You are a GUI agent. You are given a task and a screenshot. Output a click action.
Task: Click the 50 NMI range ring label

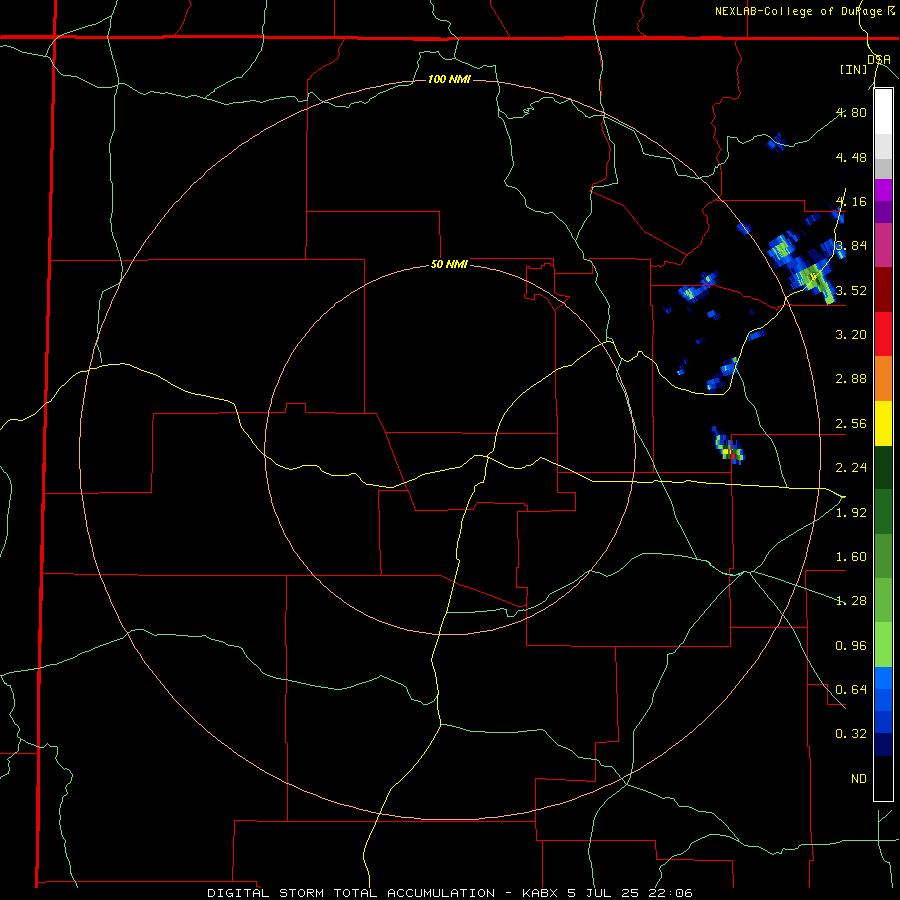pos(449,265)
